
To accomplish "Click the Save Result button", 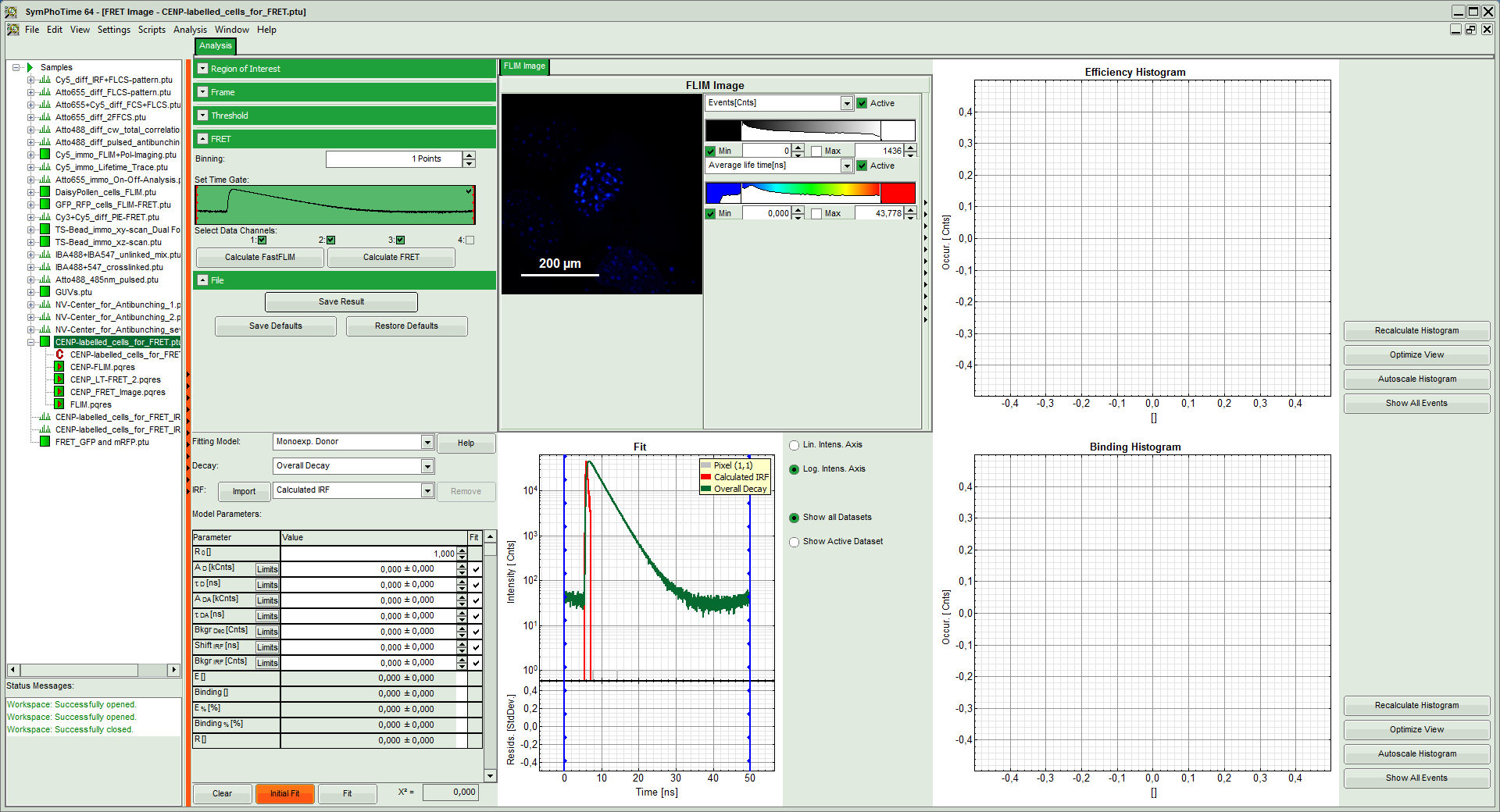I will click(x=341, y=302).
